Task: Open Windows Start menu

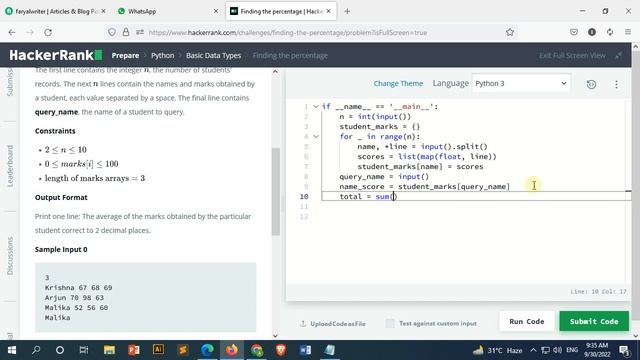Action: click(x=12, y=350)
